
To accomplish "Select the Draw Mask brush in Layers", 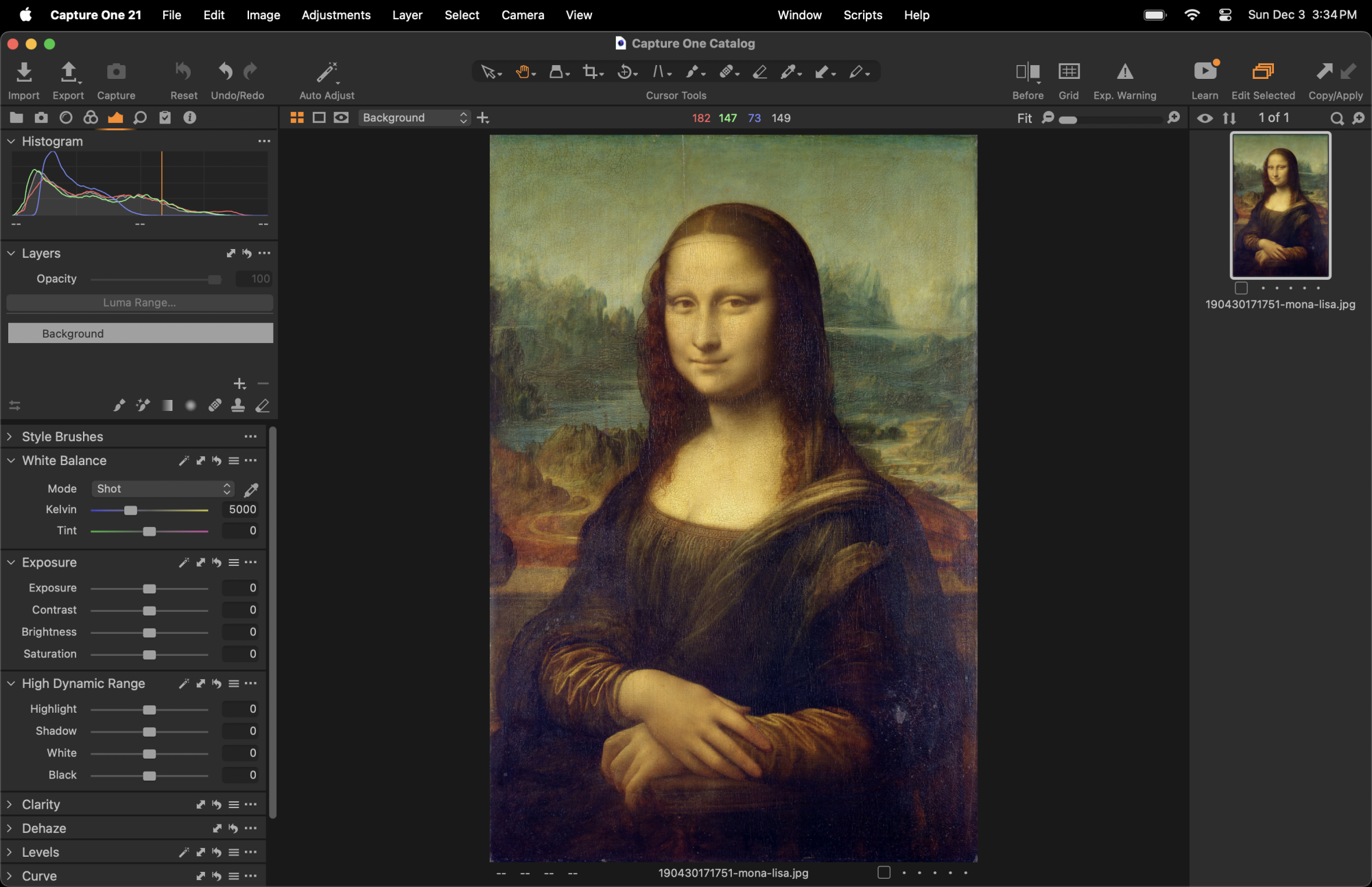I will pos(119,405).
